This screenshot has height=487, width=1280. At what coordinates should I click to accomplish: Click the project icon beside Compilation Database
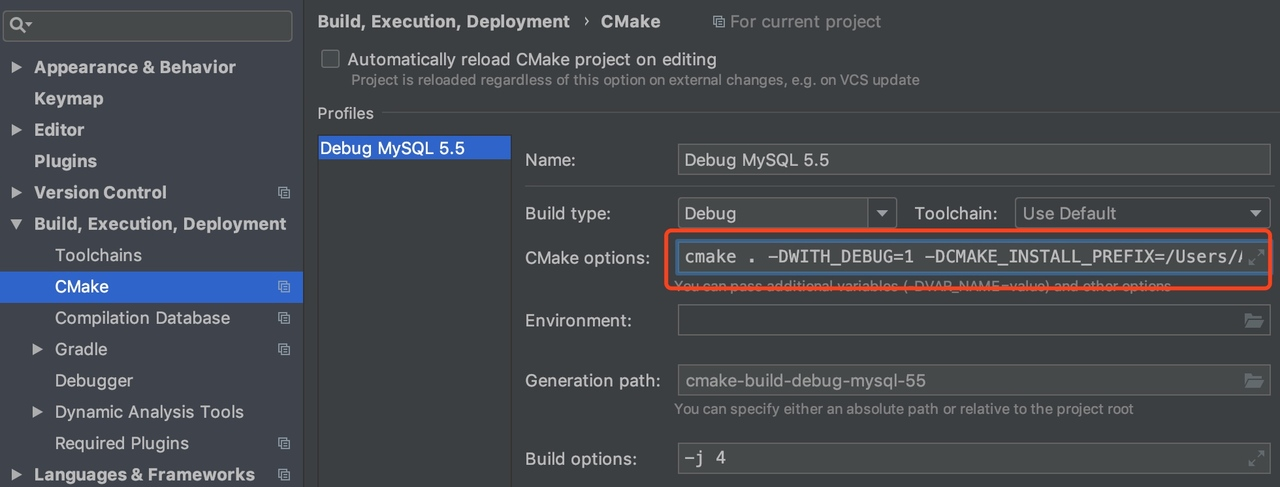284,318
